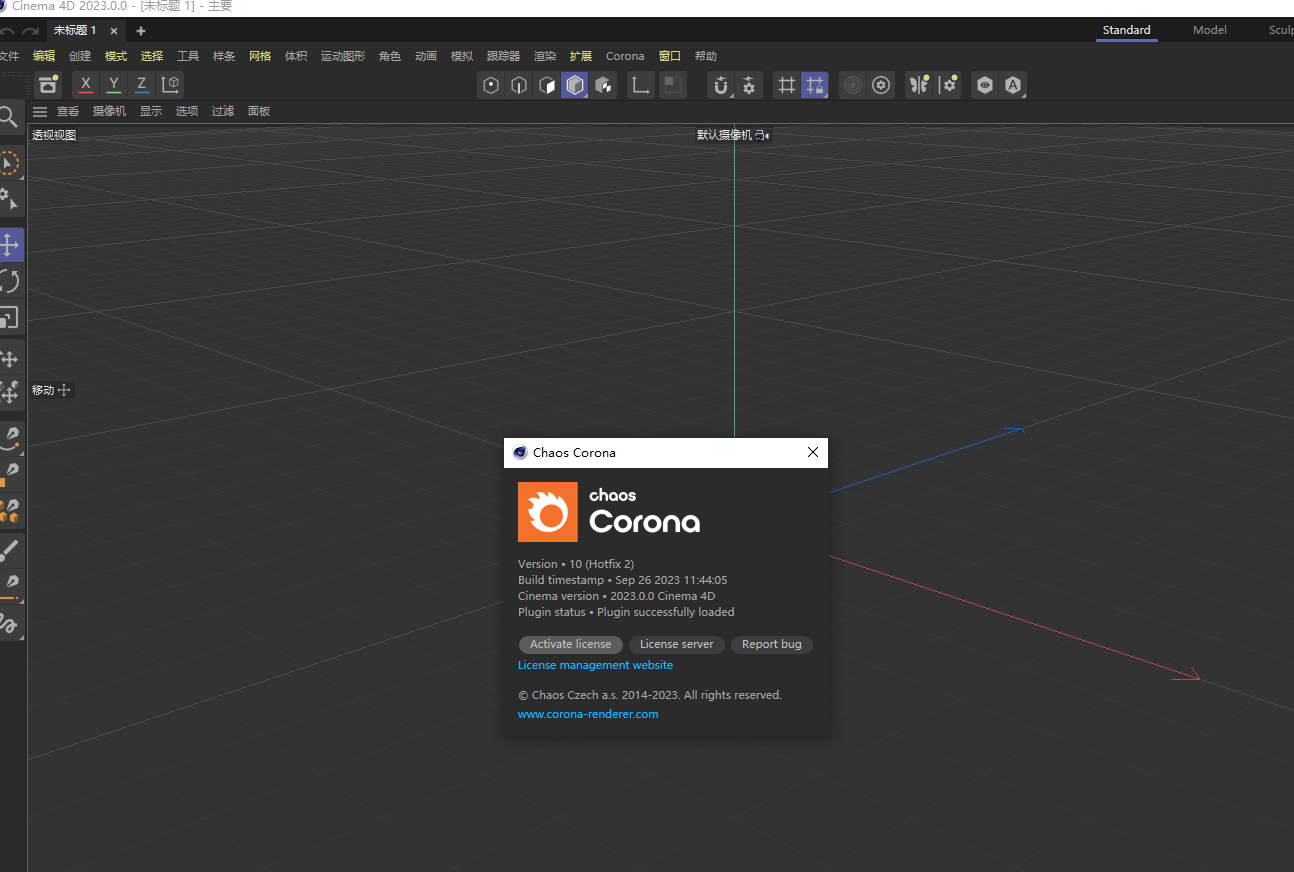Screen dimensions: 1294x872
Task: Open viewport 显示 menu
Action: tap(151, 111)
